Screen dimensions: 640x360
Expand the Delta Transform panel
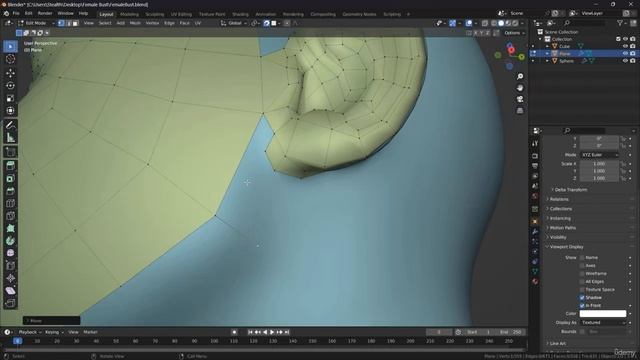[x=571, y=190]
